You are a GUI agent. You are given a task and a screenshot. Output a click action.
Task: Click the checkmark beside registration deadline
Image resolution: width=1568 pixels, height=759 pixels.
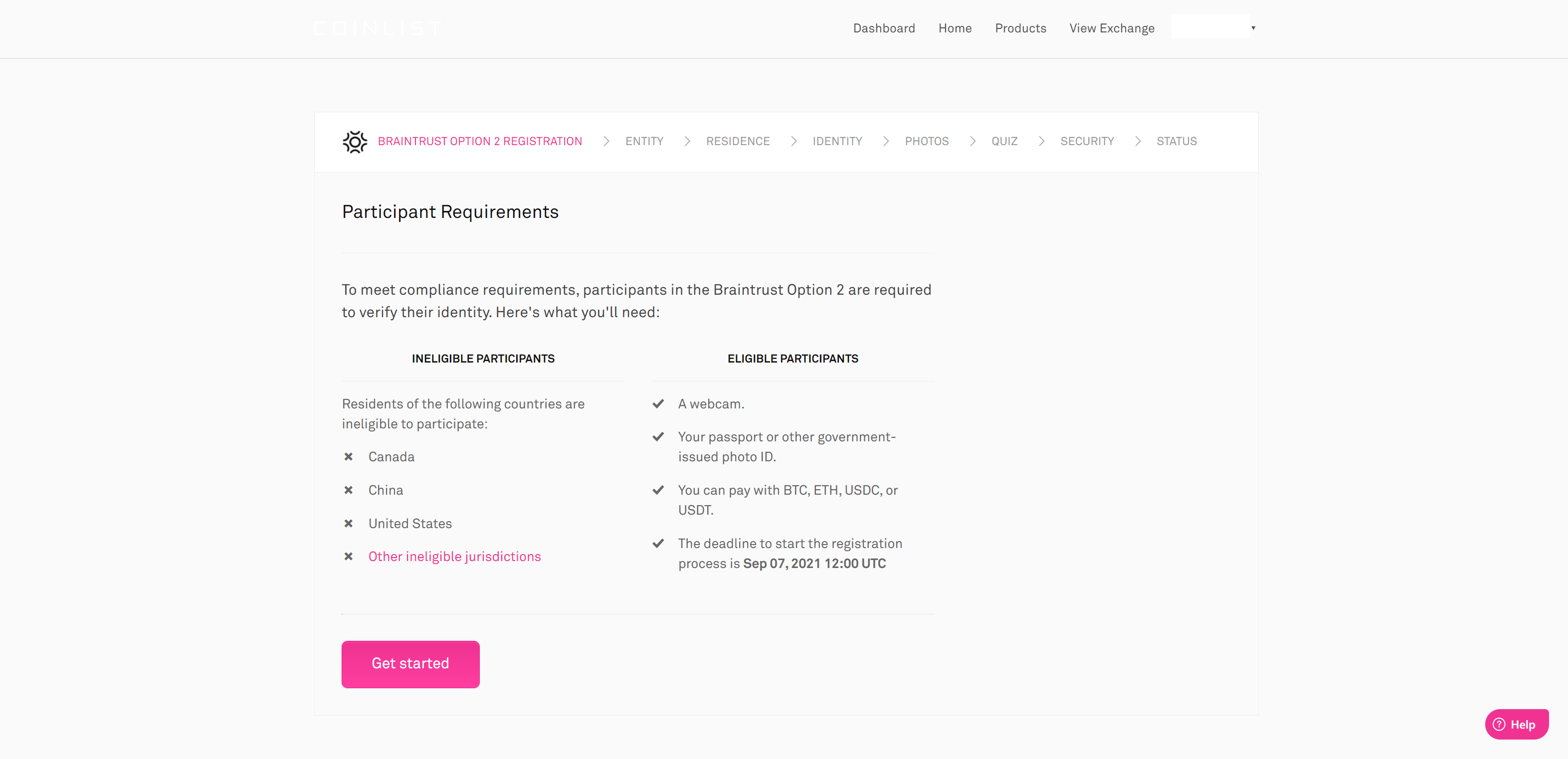[658, 544]
